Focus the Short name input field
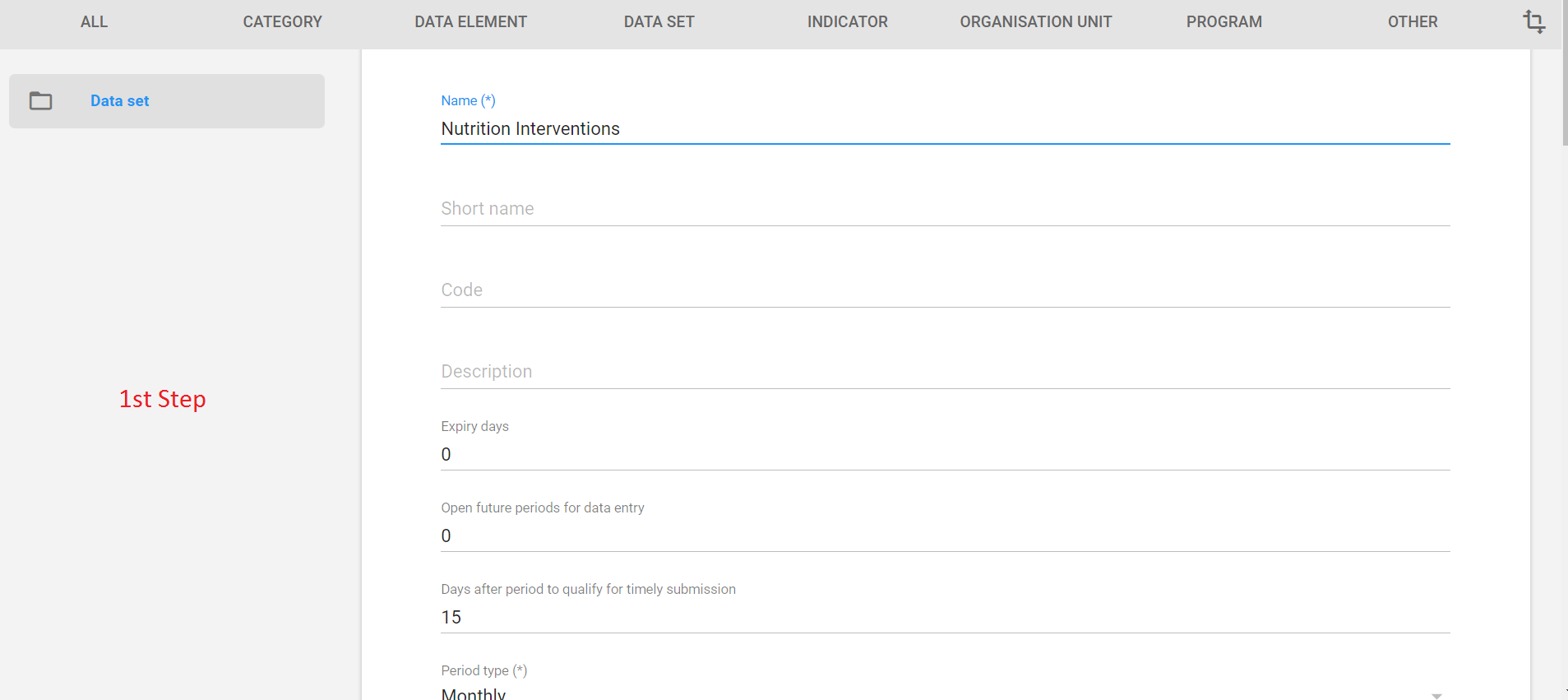This screenshot has height=700, width=1568. point(944,209)
